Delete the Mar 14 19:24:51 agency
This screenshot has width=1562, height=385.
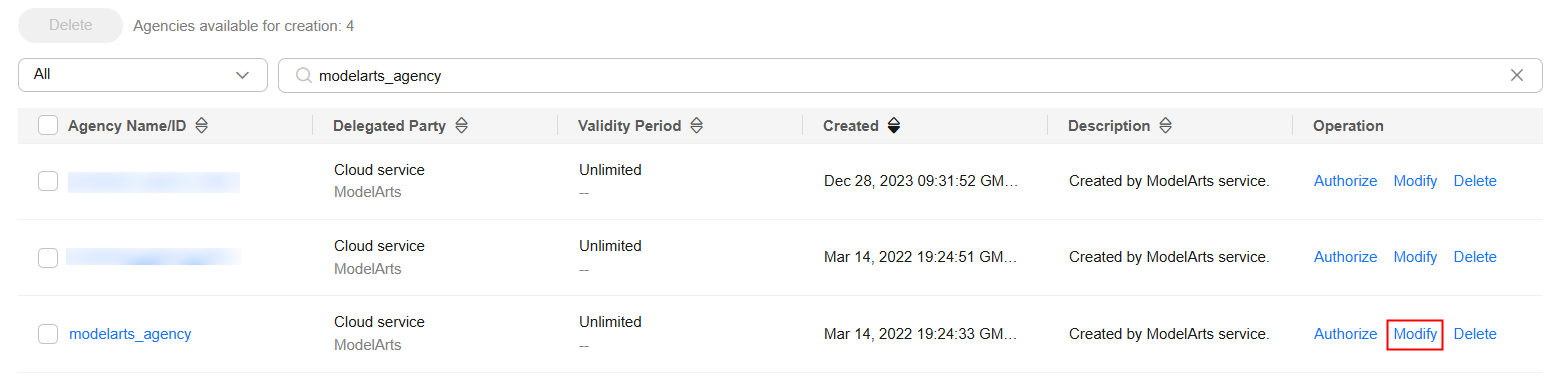(x=1475, y=257)
